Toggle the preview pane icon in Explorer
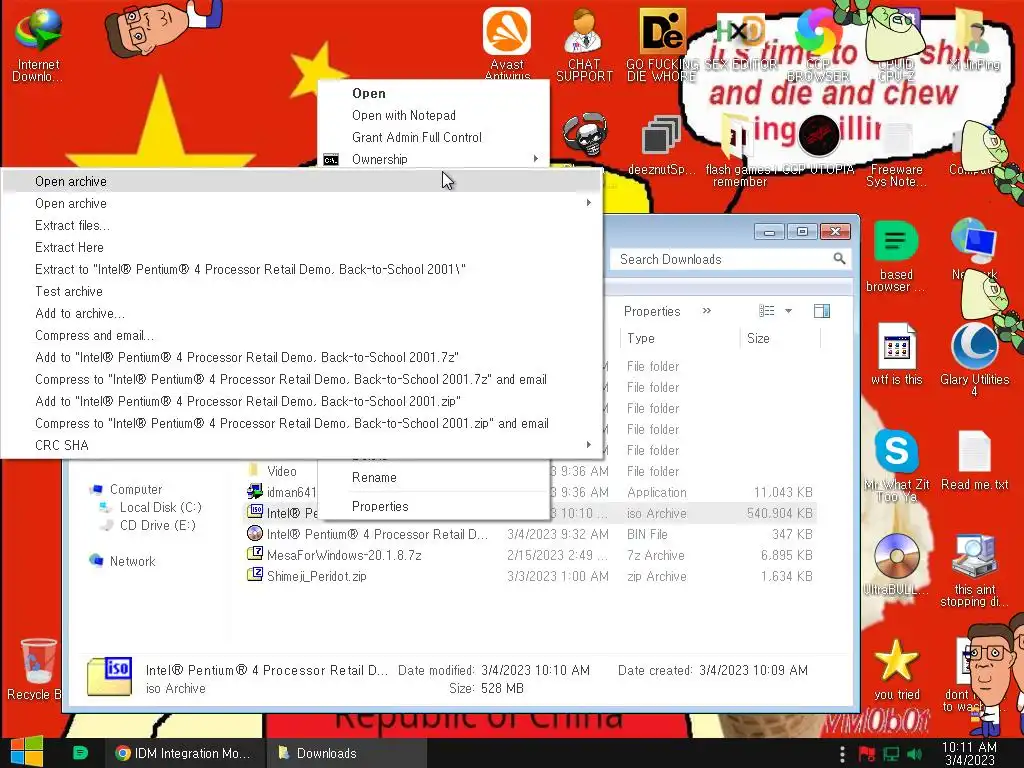Screen dimensions: 1024x768 pyautogui.click(x=822, y=311)
